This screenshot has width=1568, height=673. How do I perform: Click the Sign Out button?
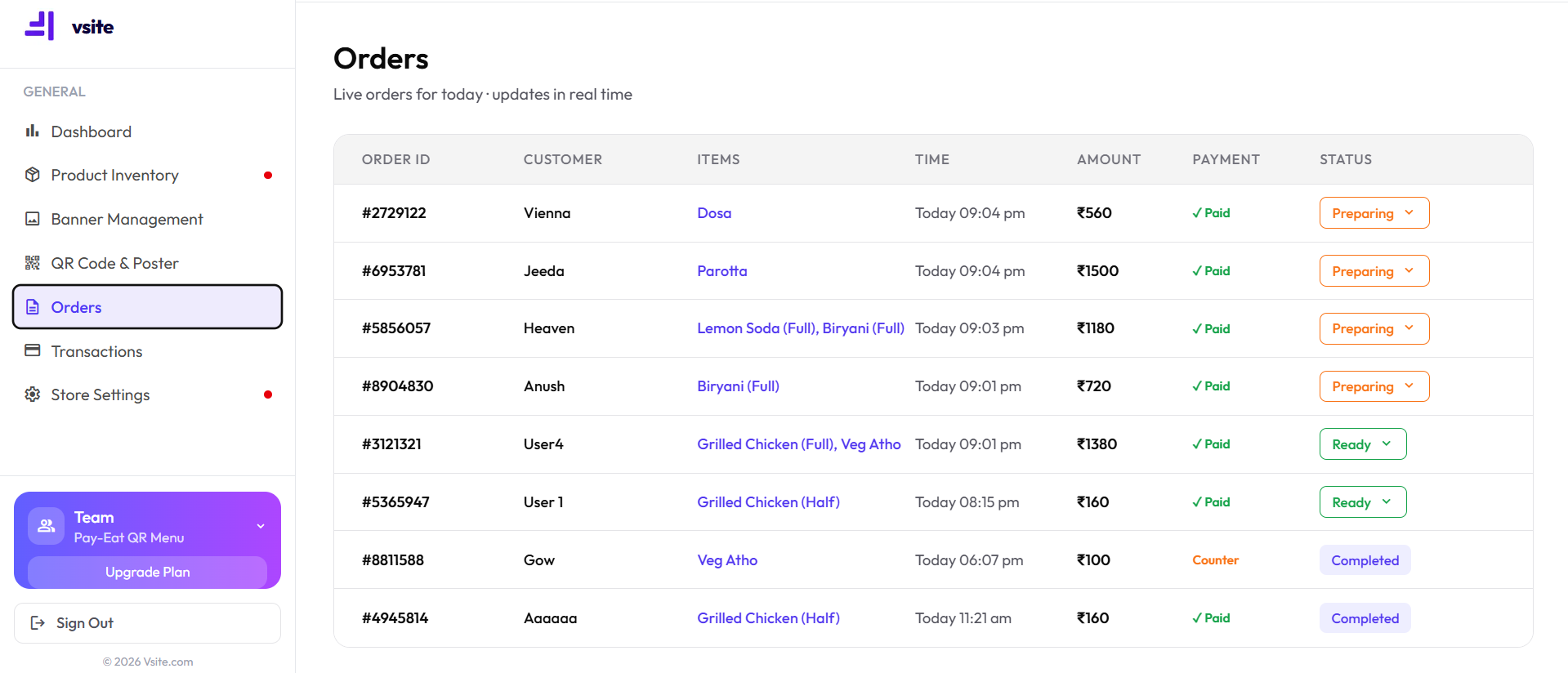147,623
